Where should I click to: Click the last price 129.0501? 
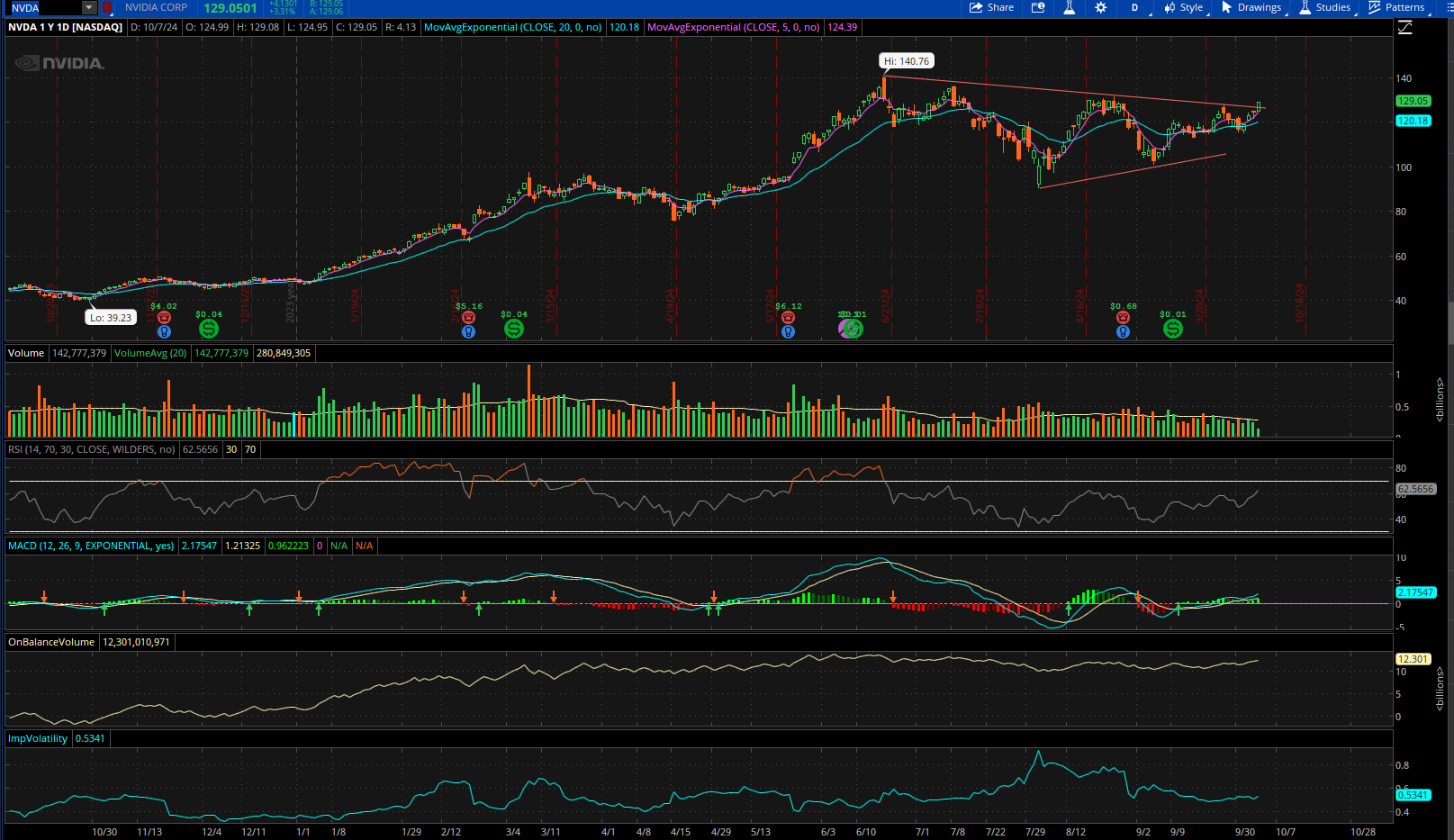pyautogui.click(x=230, y=8)
